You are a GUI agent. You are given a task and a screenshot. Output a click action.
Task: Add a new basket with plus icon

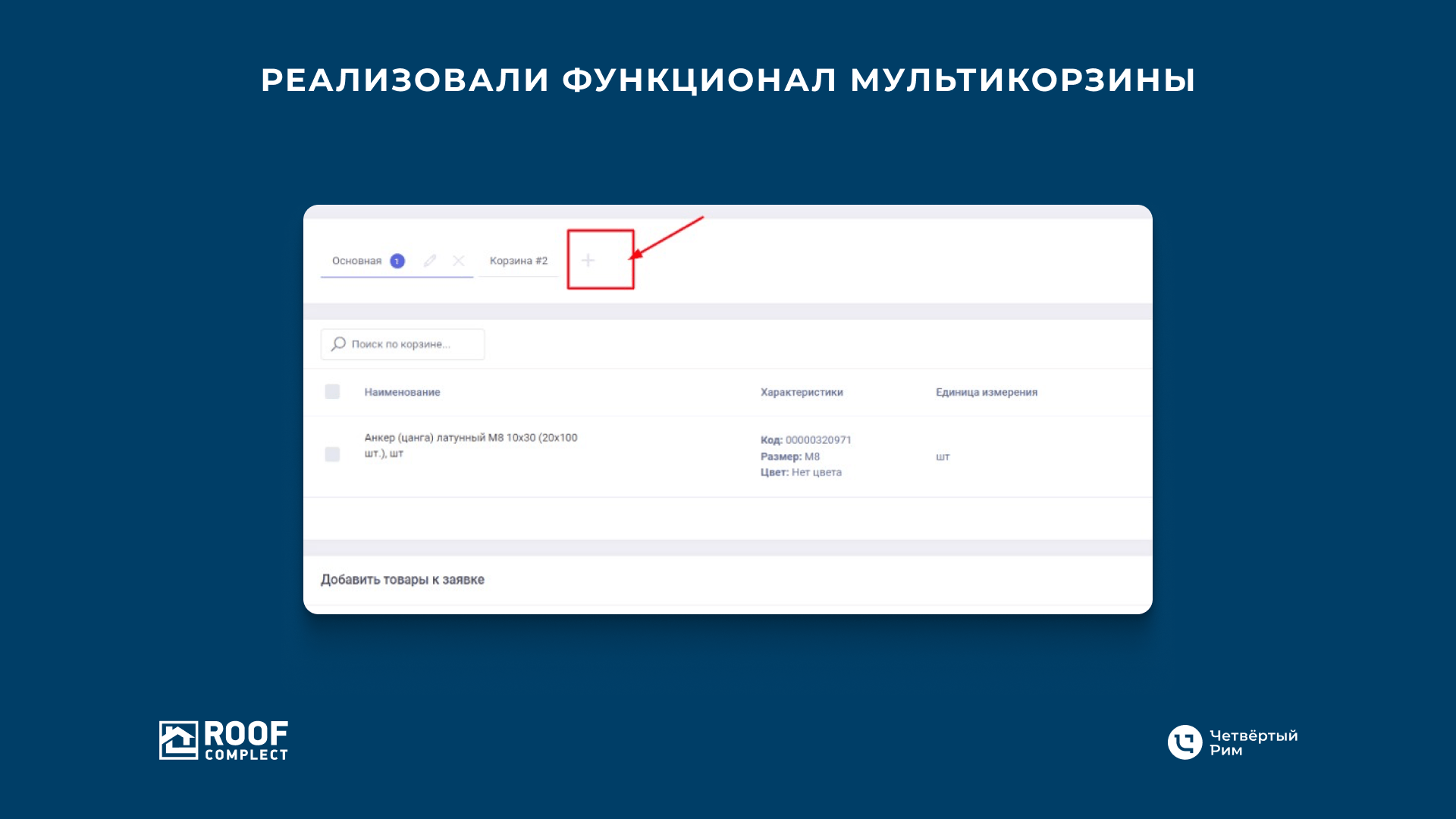click(588, 261)
